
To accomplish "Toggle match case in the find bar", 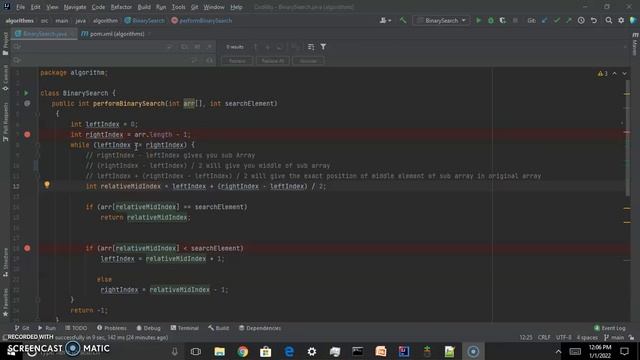I will click(x=184, y=47).
